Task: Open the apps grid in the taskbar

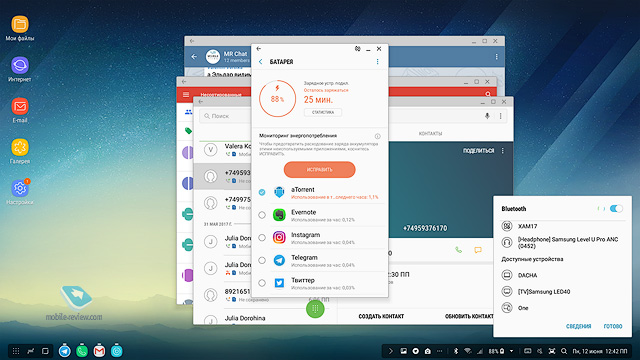Action: tap(16, 351)
